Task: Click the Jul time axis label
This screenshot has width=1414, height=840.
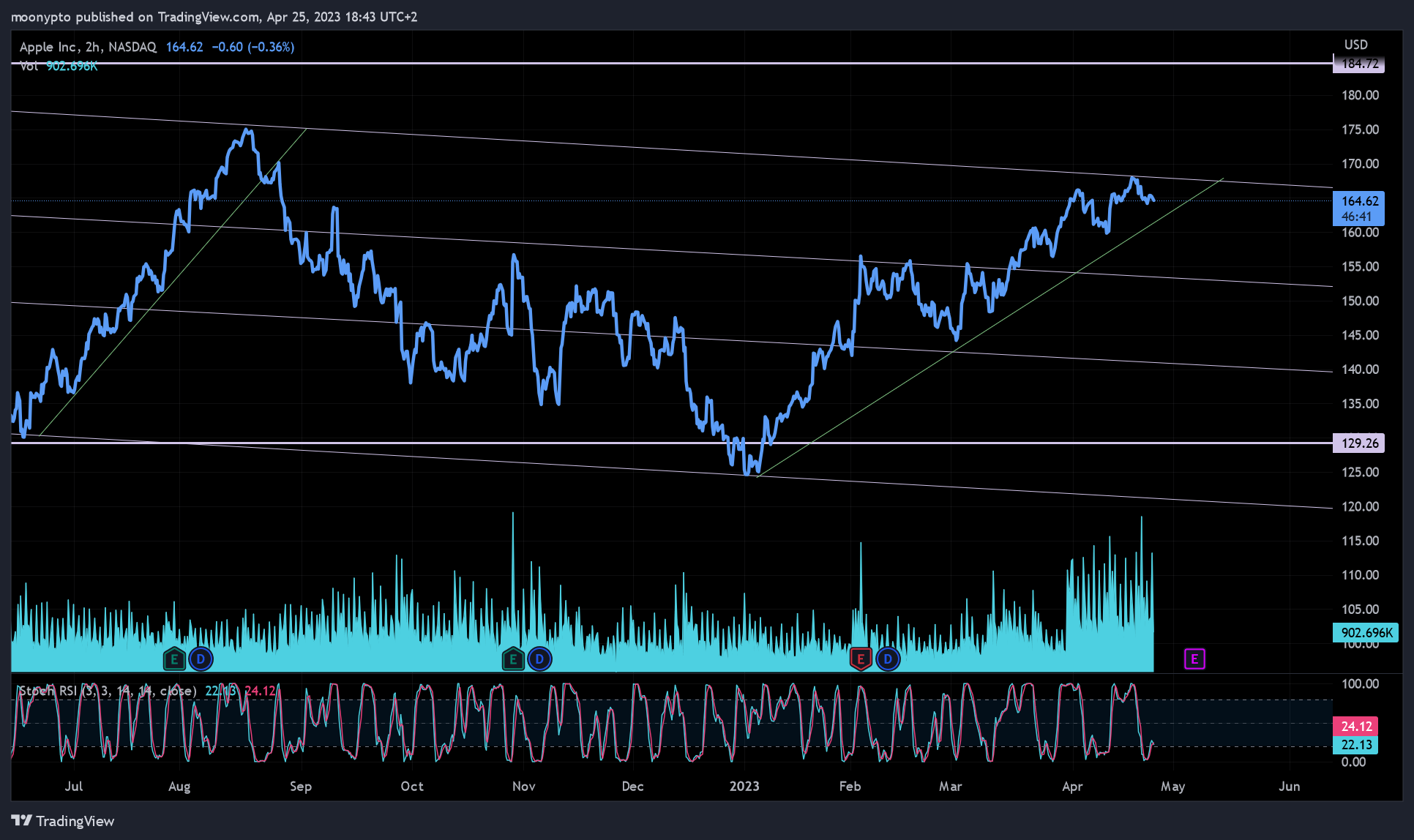Action: [x=74, y=786]
